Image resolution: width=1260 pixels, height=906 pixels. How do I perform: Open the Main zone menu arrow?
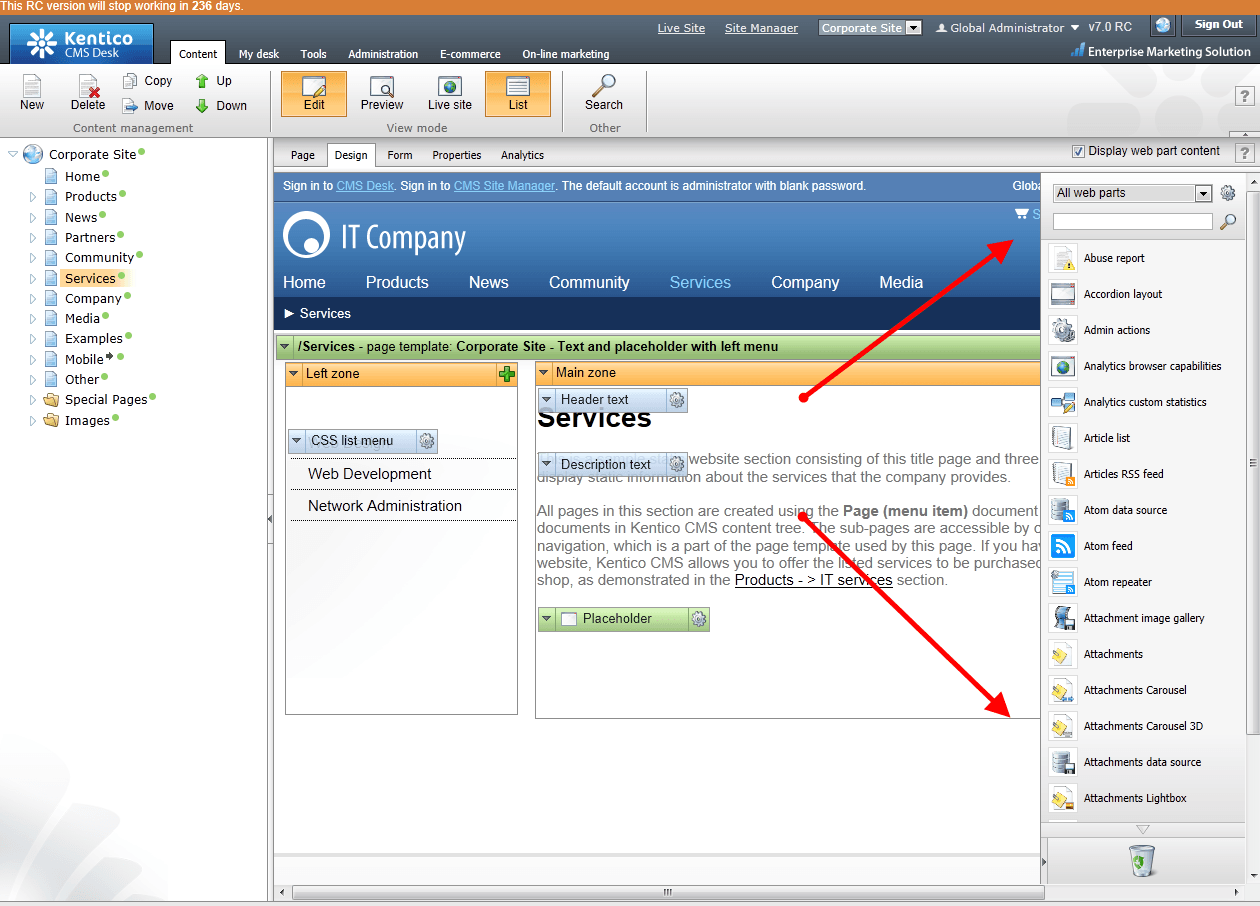click(x=544, y=373)
